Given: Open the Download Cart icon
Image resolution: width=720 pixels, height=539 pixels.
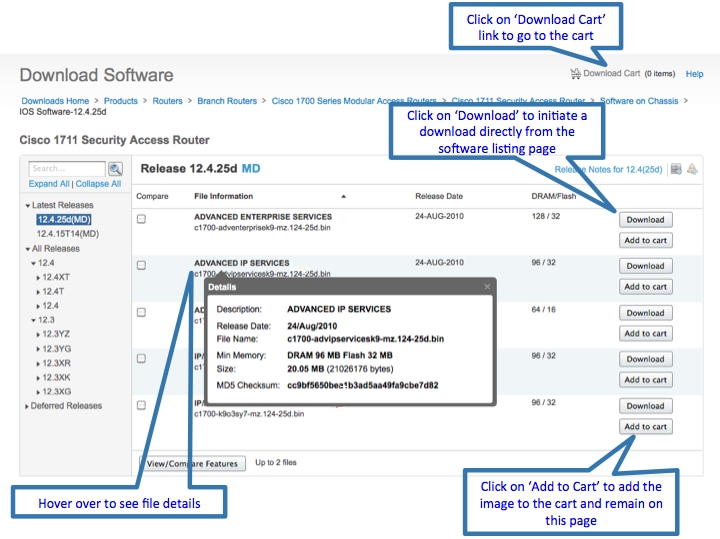Looking at the screenshot, I should (x=575, y=73).
